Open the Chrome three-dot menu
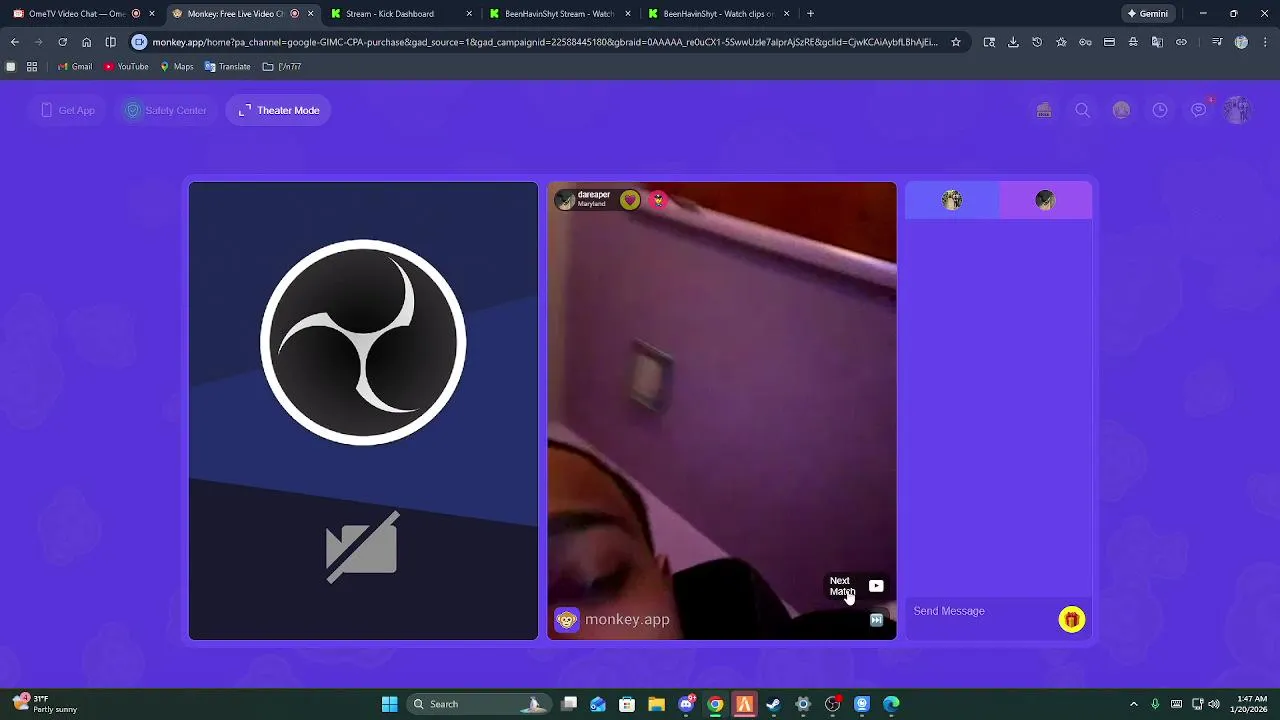Viewport: 1280px width, 720px height. click(x=1265, y=42)
